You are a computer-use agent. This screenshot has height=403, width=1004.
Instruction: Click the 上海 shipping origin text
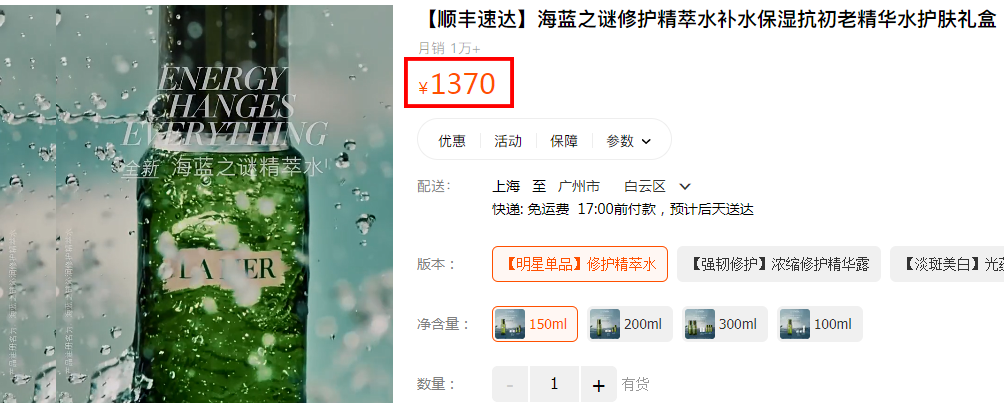click(x=506, y=186)
